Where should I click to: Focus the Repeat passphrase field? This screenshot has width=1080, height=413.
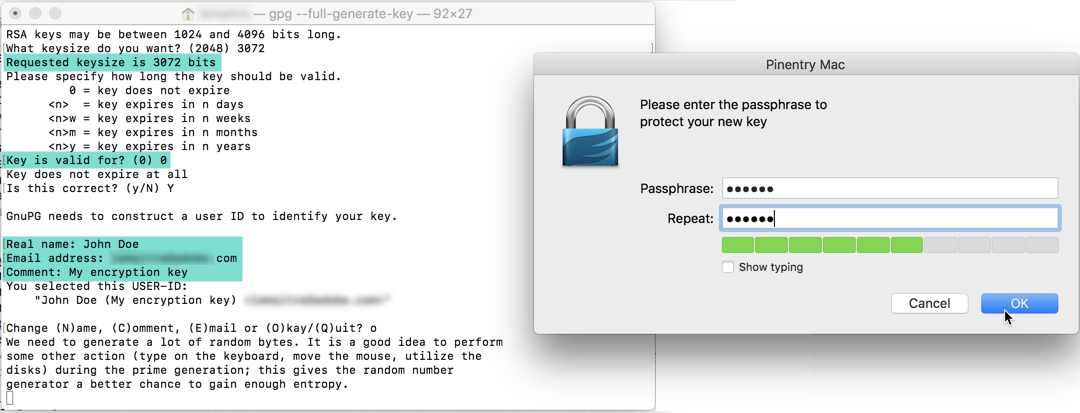(890, 219)
